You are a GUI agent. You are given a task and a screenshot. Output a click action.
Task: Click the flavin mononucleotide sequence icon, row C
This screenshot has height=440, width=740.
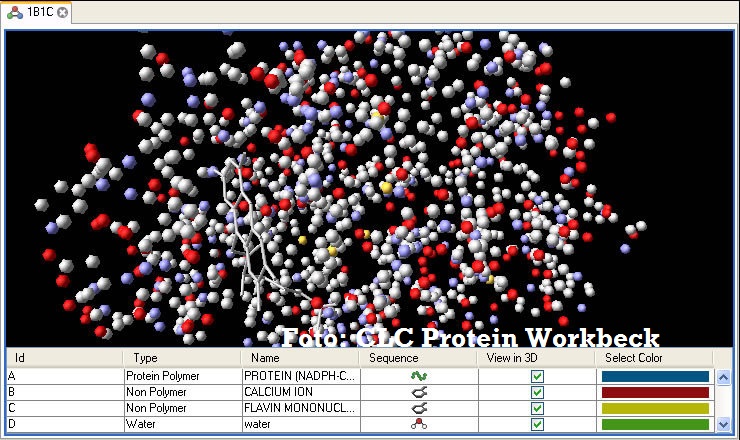419,408
